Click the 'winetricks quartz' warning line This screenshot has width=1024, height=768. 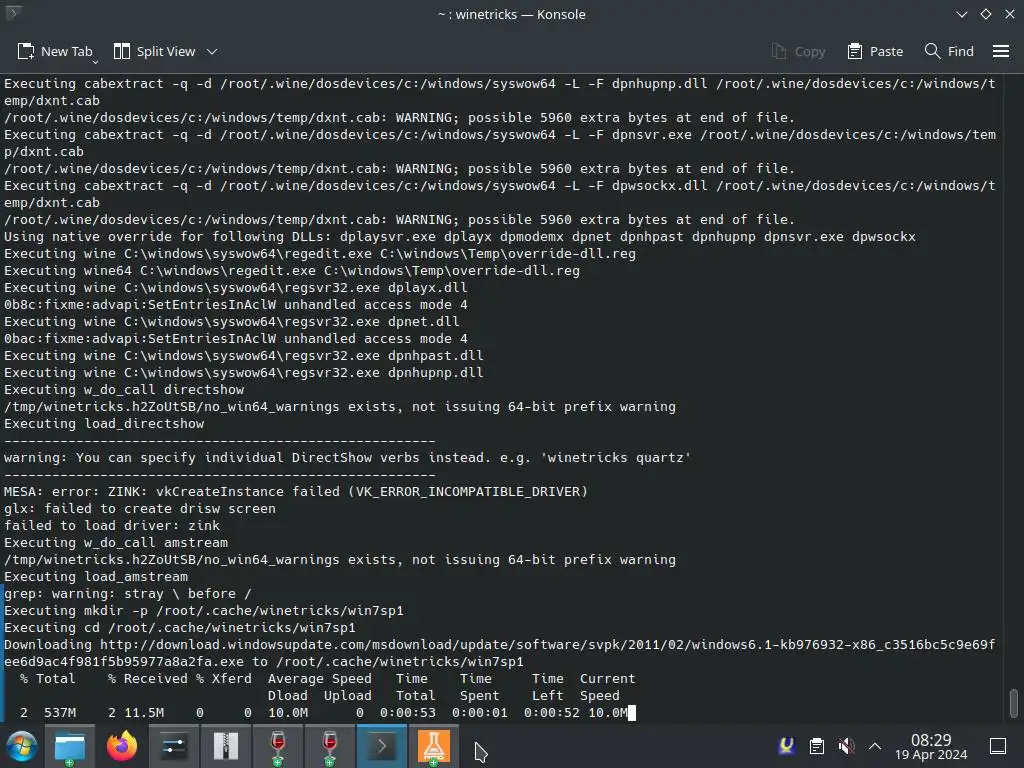[x=347, y=458]
